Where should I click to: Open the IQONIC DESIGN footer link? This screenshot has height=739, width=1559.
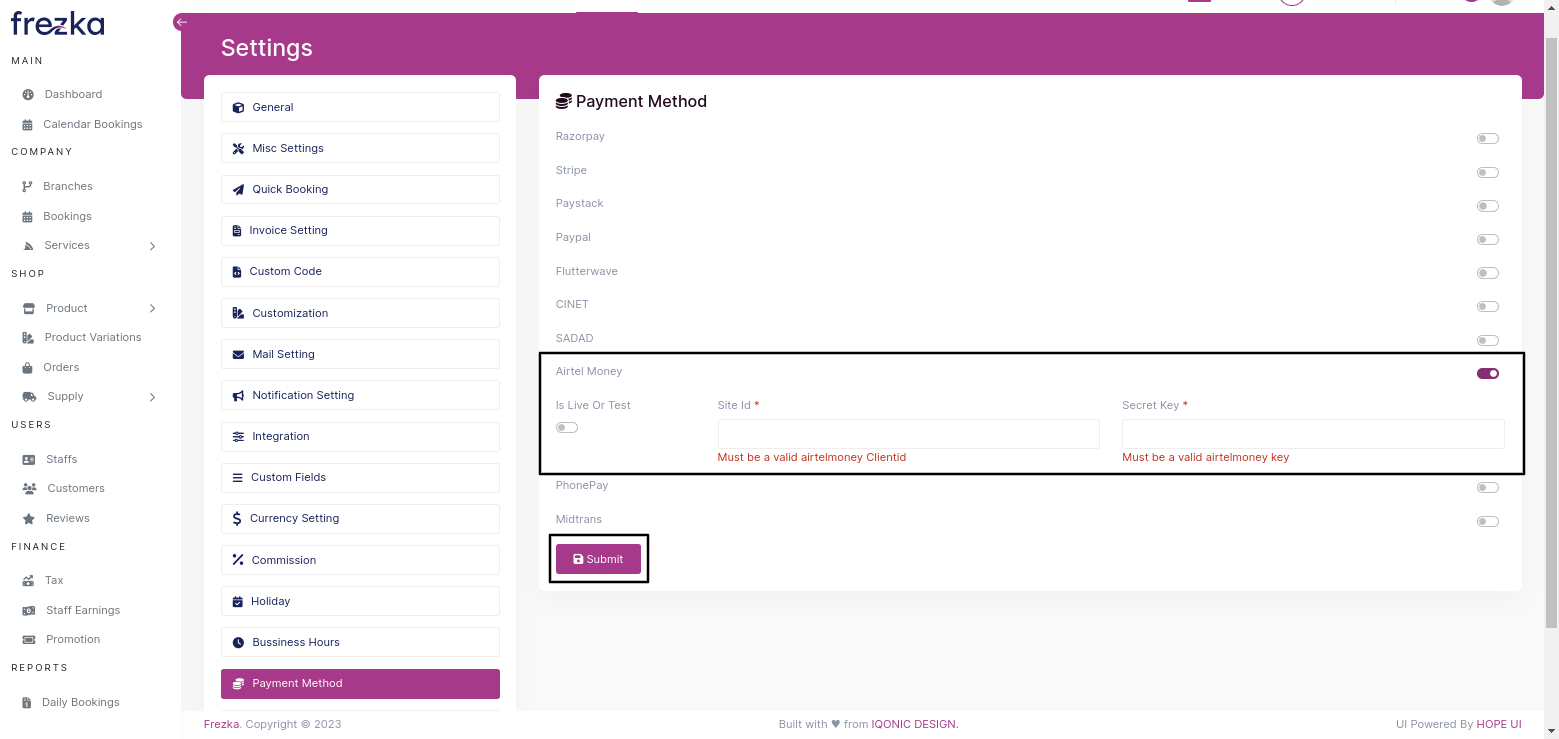(x=915, y=724)
